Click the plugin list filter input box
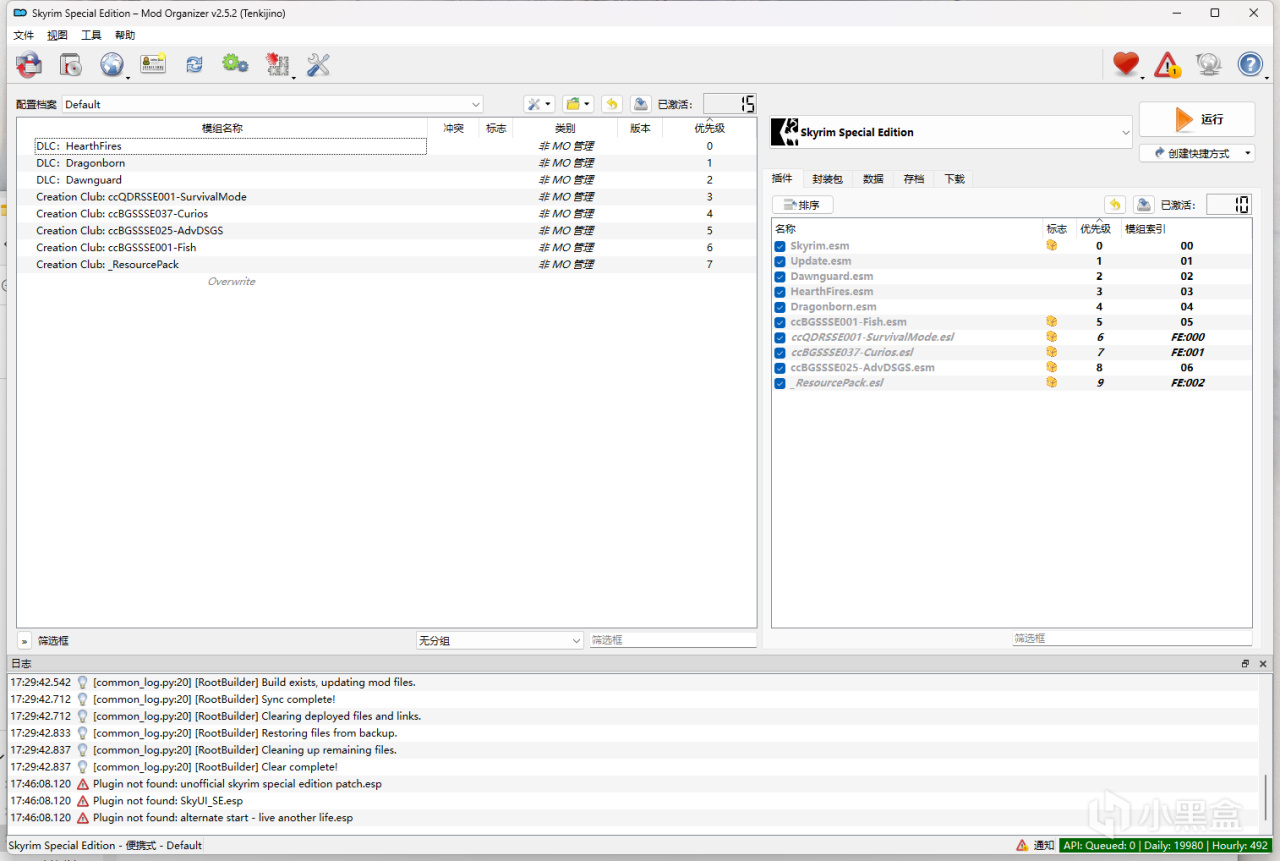 click(x=1132, y=638)
